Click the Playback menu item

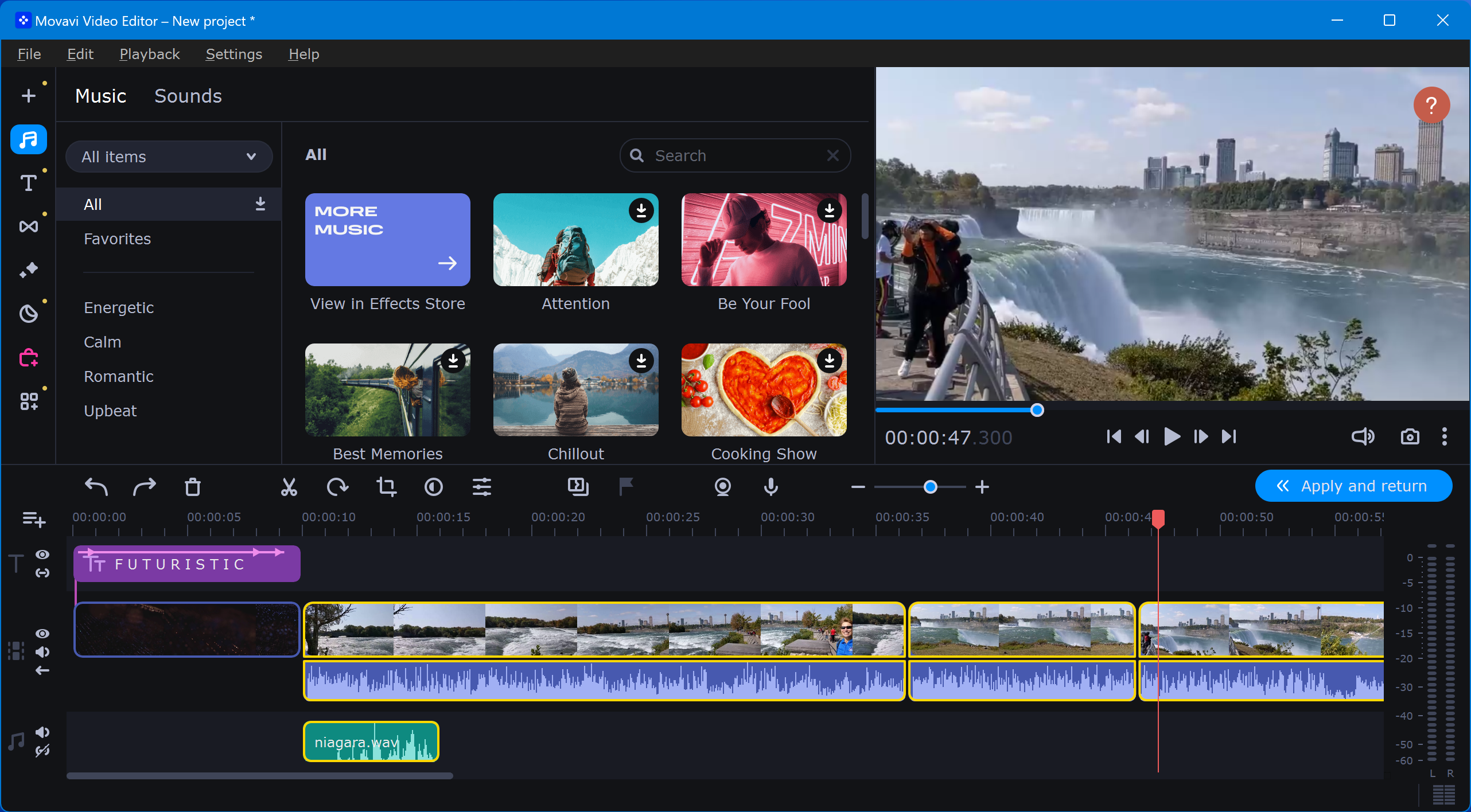pos(150,54)
